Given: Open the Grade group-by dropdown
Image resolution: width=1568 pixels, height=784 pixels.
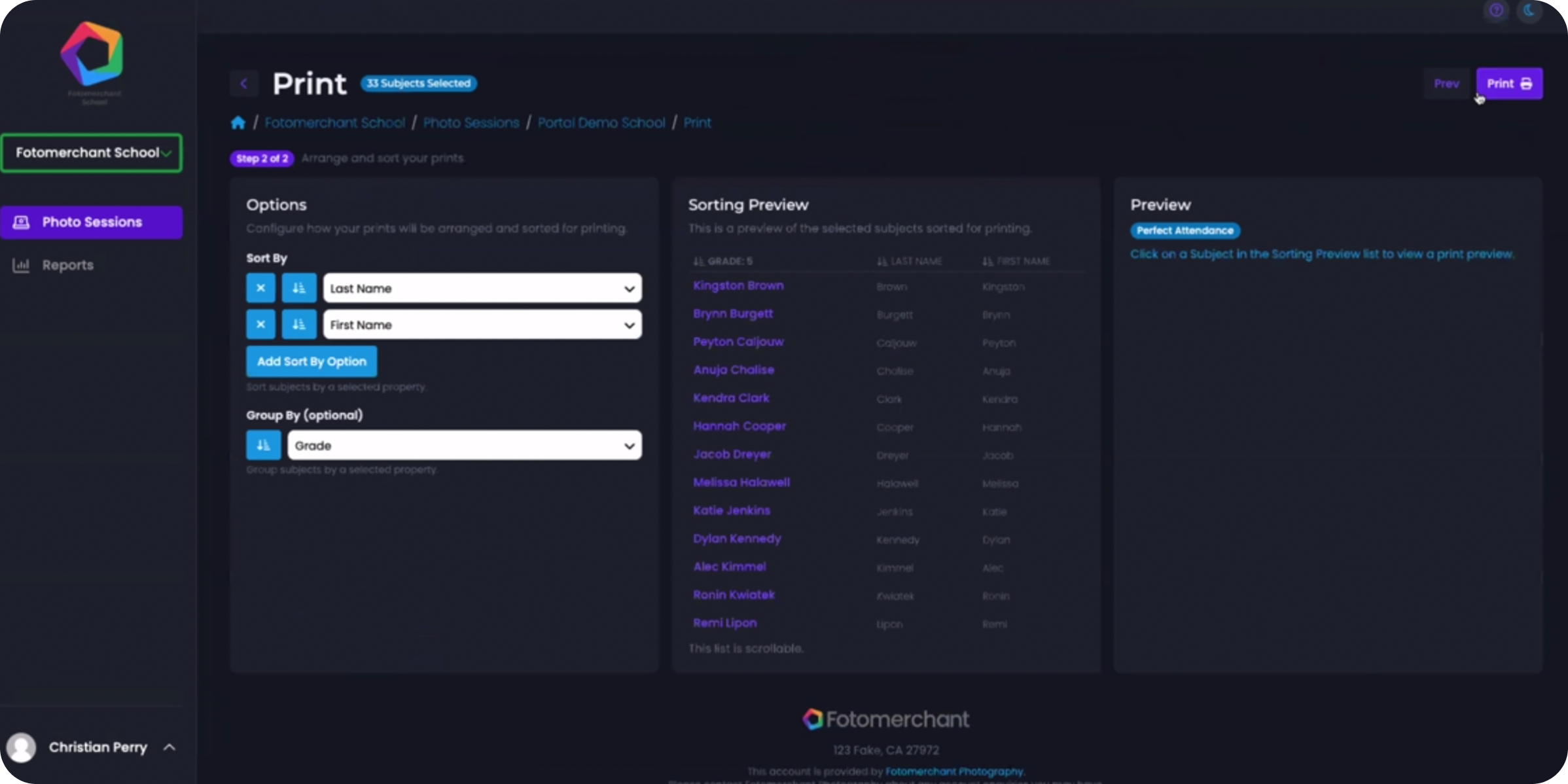Looking at the screenshot, I should (x=465, y=446).
